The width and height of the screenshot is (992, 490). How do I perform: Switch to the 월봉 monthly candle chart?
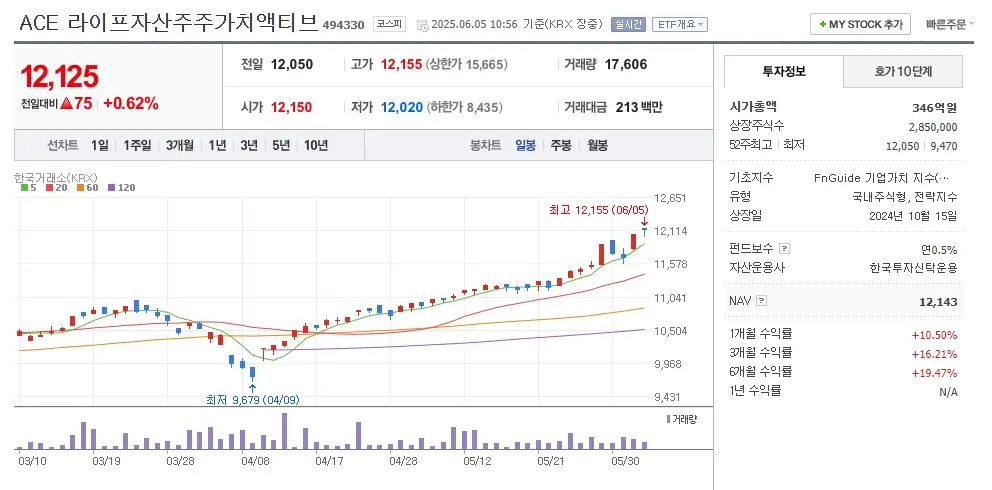597,145
